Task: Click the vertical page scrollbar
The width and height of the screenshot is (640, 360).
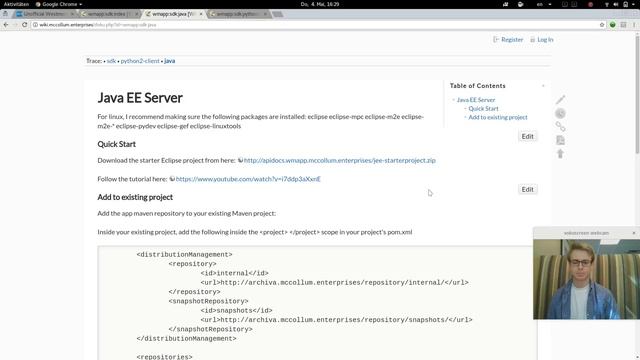Action: [x=637, y=94]
